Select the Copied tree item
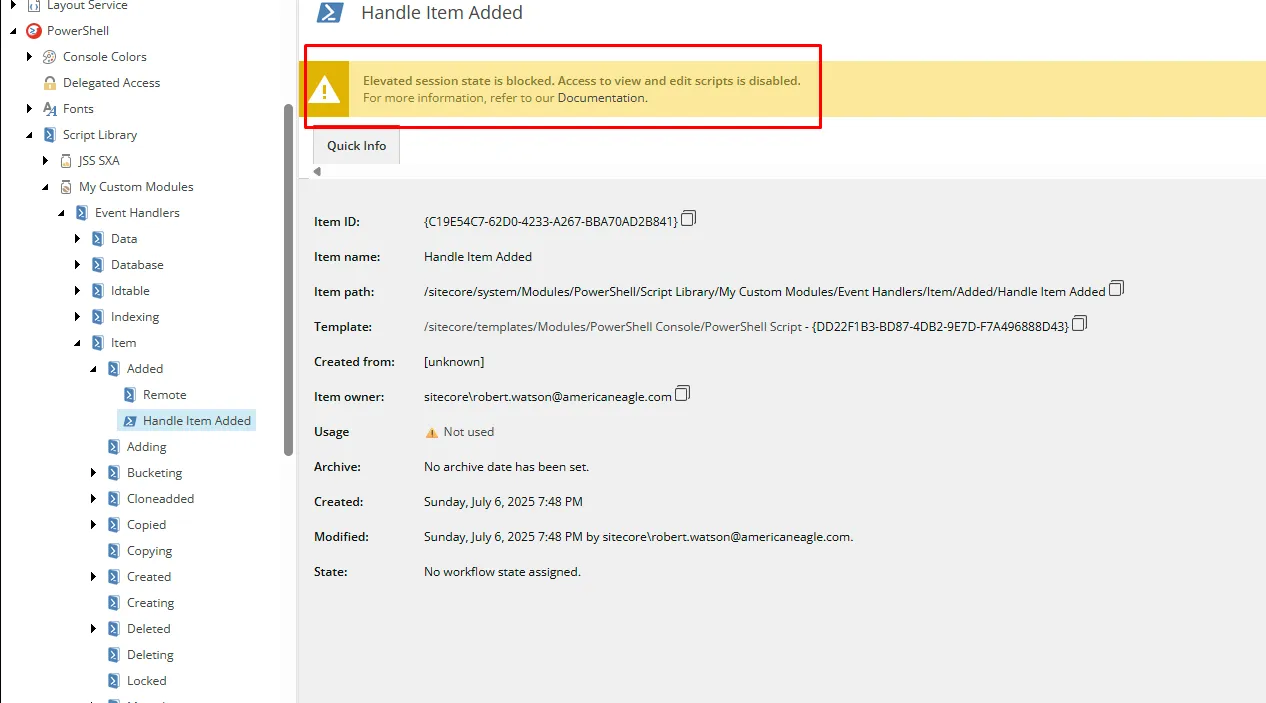 tap(147, 525)
